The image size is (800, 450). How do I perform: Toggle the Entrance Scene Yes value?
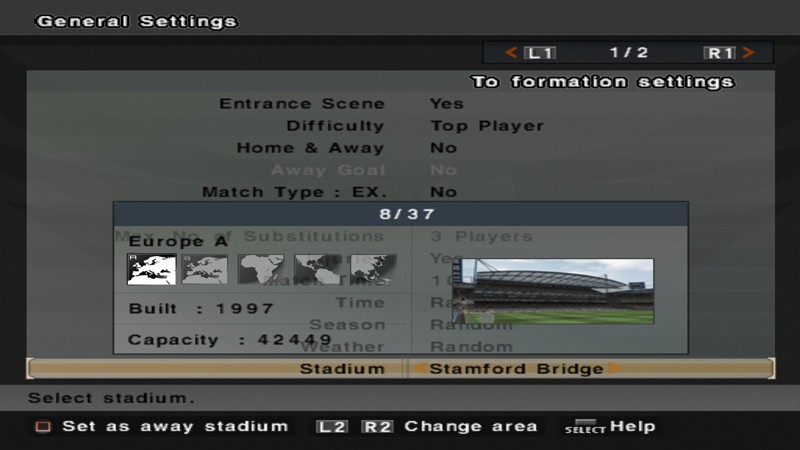click(447, 104)
